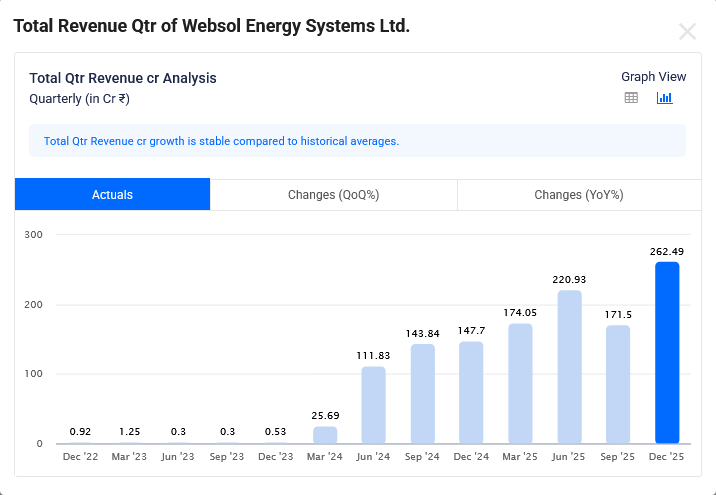
Task: Select the 25.69 value label
Action: 326,416
